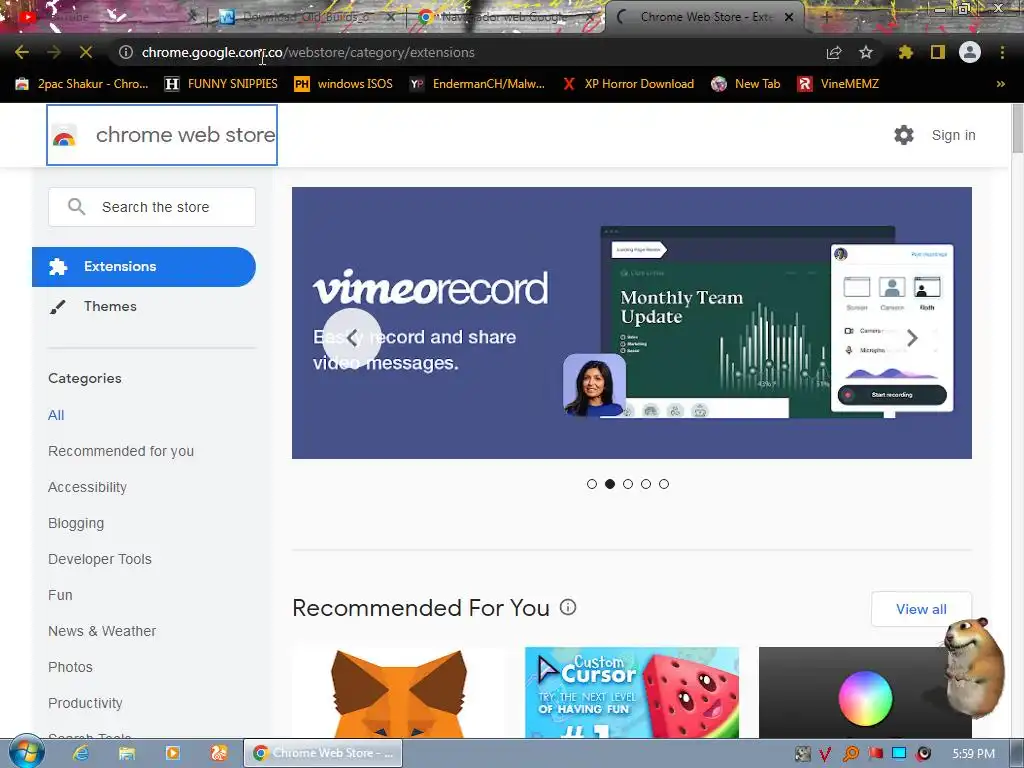This screenshot has height=768, width=1024.
Task: Select the fifth carousel dot
Action: point(664,484)
